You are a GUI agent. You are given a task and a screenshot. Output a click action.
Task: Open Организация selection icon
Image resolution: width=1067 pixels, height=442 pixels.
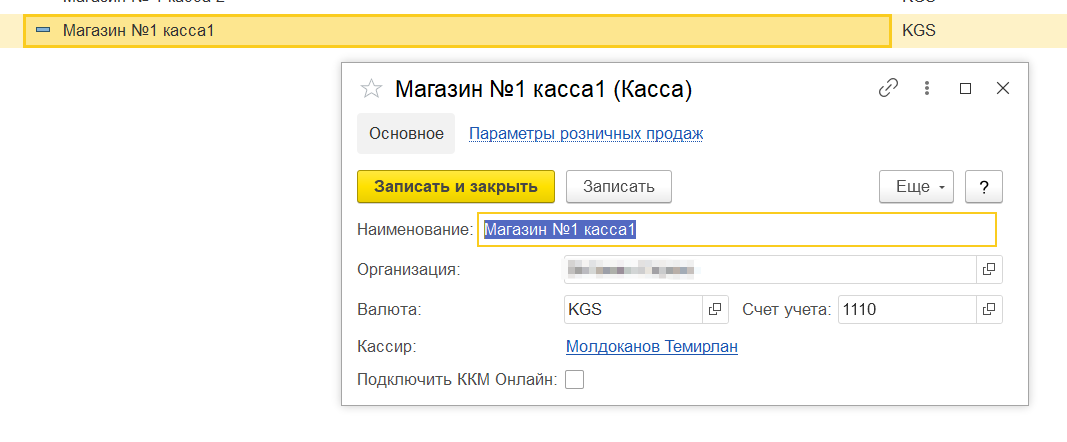988,269
